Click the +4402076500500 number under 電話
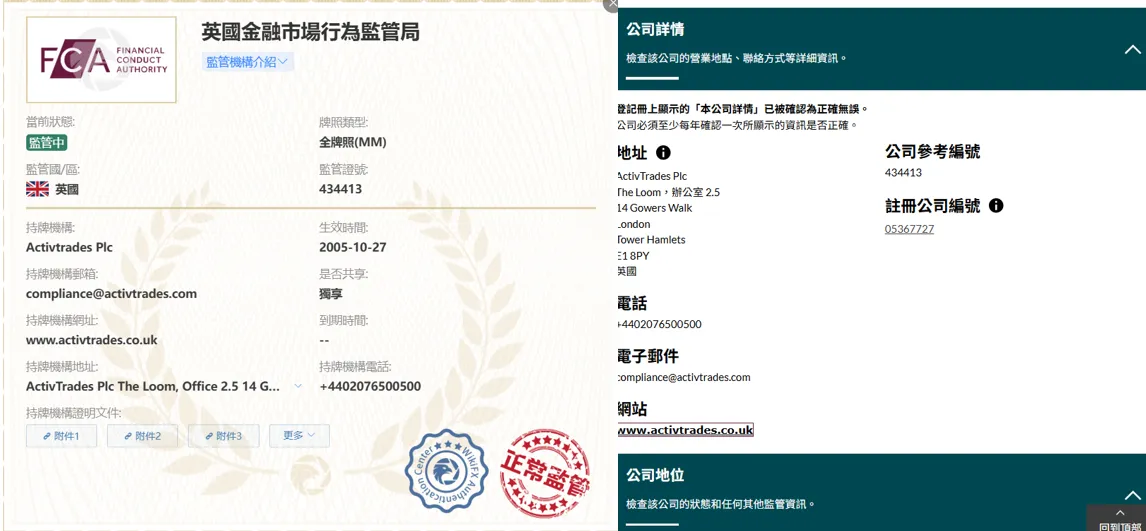 pos(660,324)
